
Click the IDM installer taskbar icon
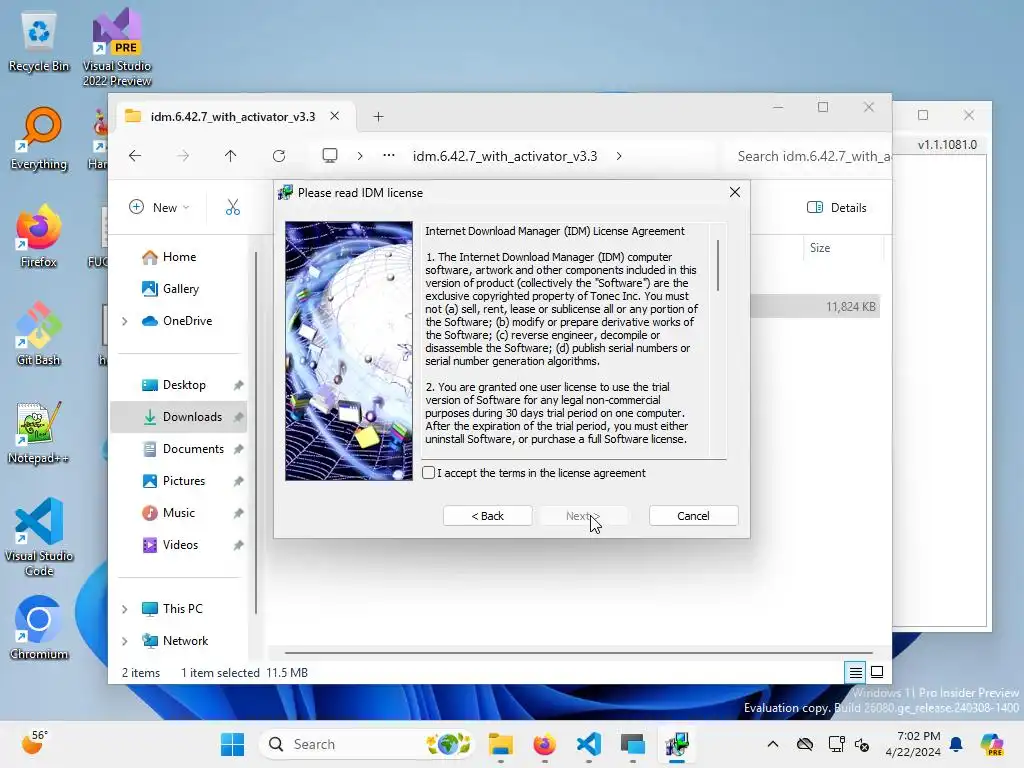click(677, 744)
